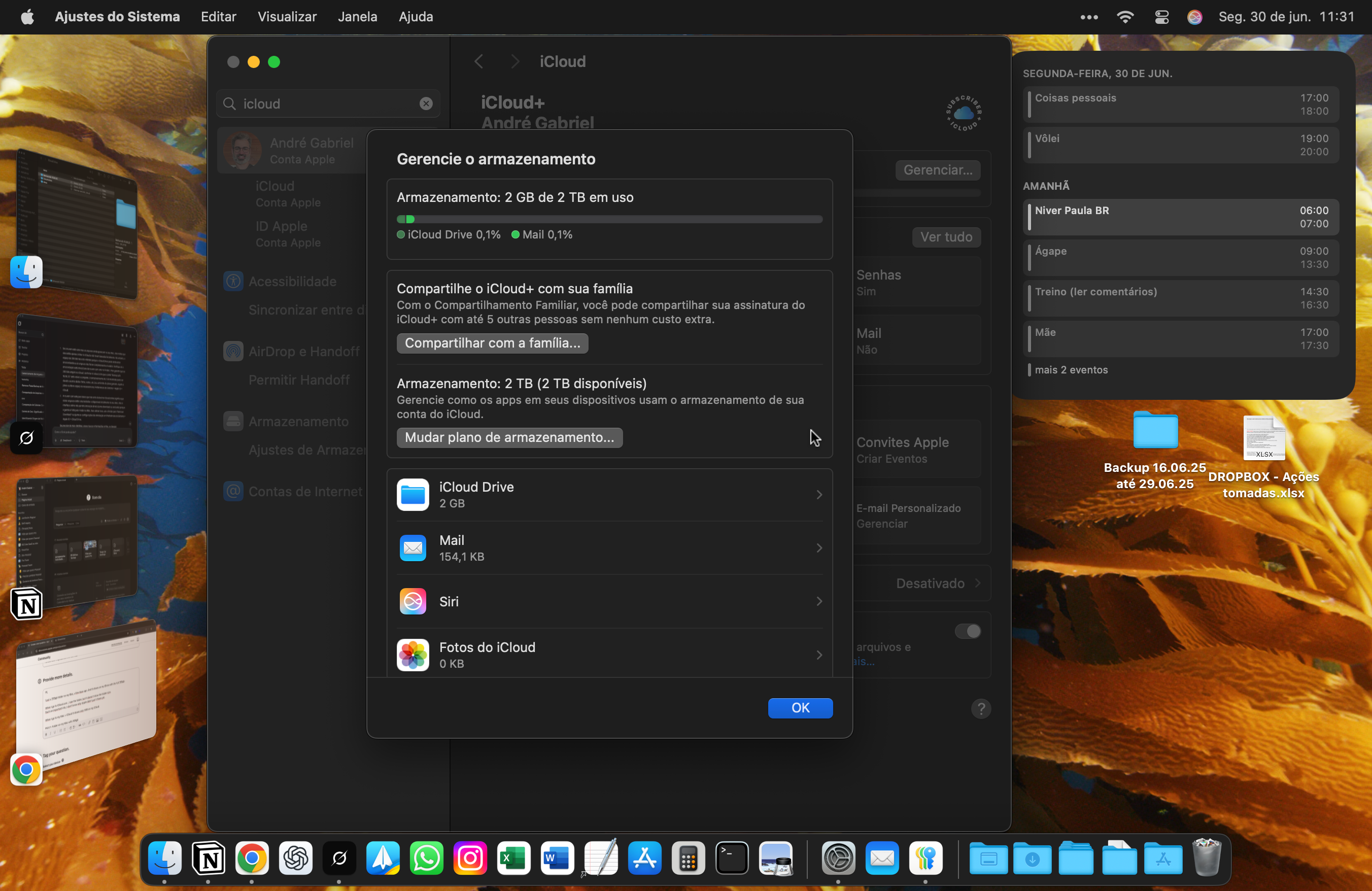This screenshot has height=891, width=1372.
Task: Open the Visualizar menu
Action: (287, 17)
